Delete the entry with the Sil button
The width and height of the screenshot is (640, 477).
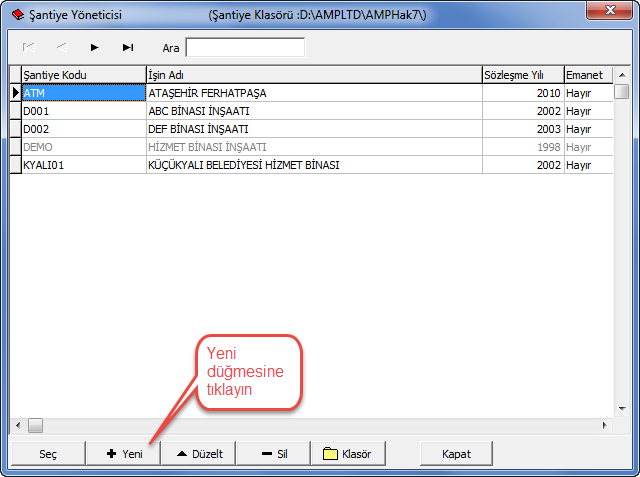point(273,453)
